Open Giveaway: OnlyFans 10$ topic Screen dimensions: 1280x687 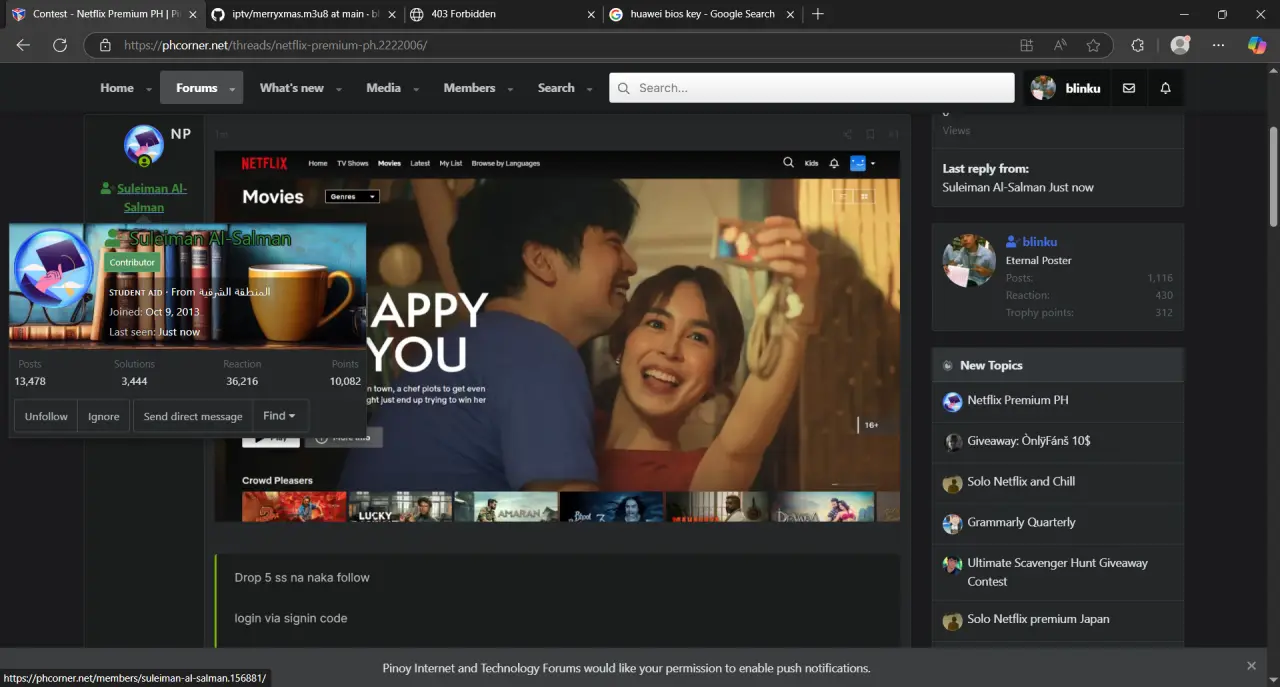coord(1028,441)
